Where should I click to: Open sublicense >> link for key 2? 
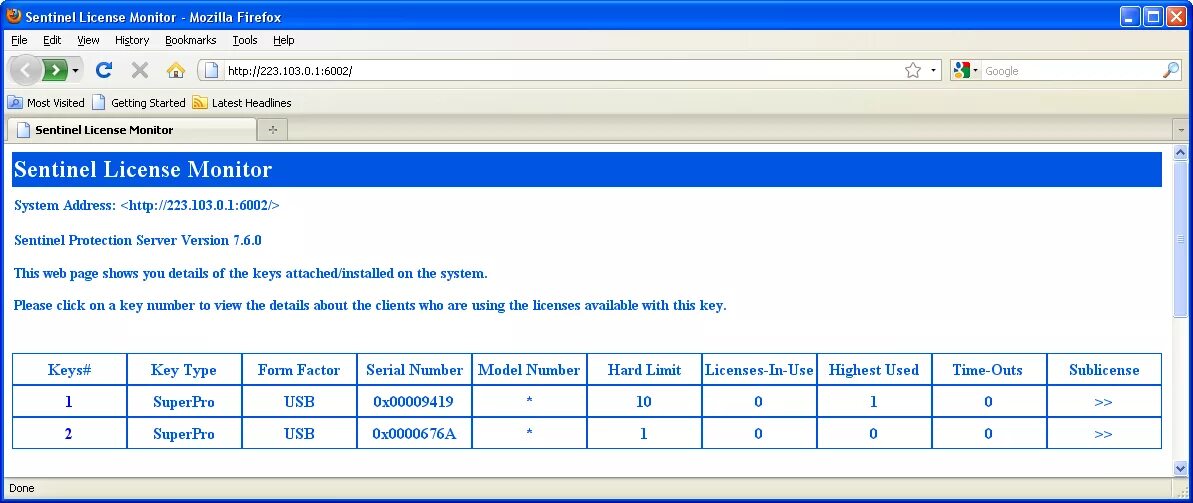(1103, 434)
